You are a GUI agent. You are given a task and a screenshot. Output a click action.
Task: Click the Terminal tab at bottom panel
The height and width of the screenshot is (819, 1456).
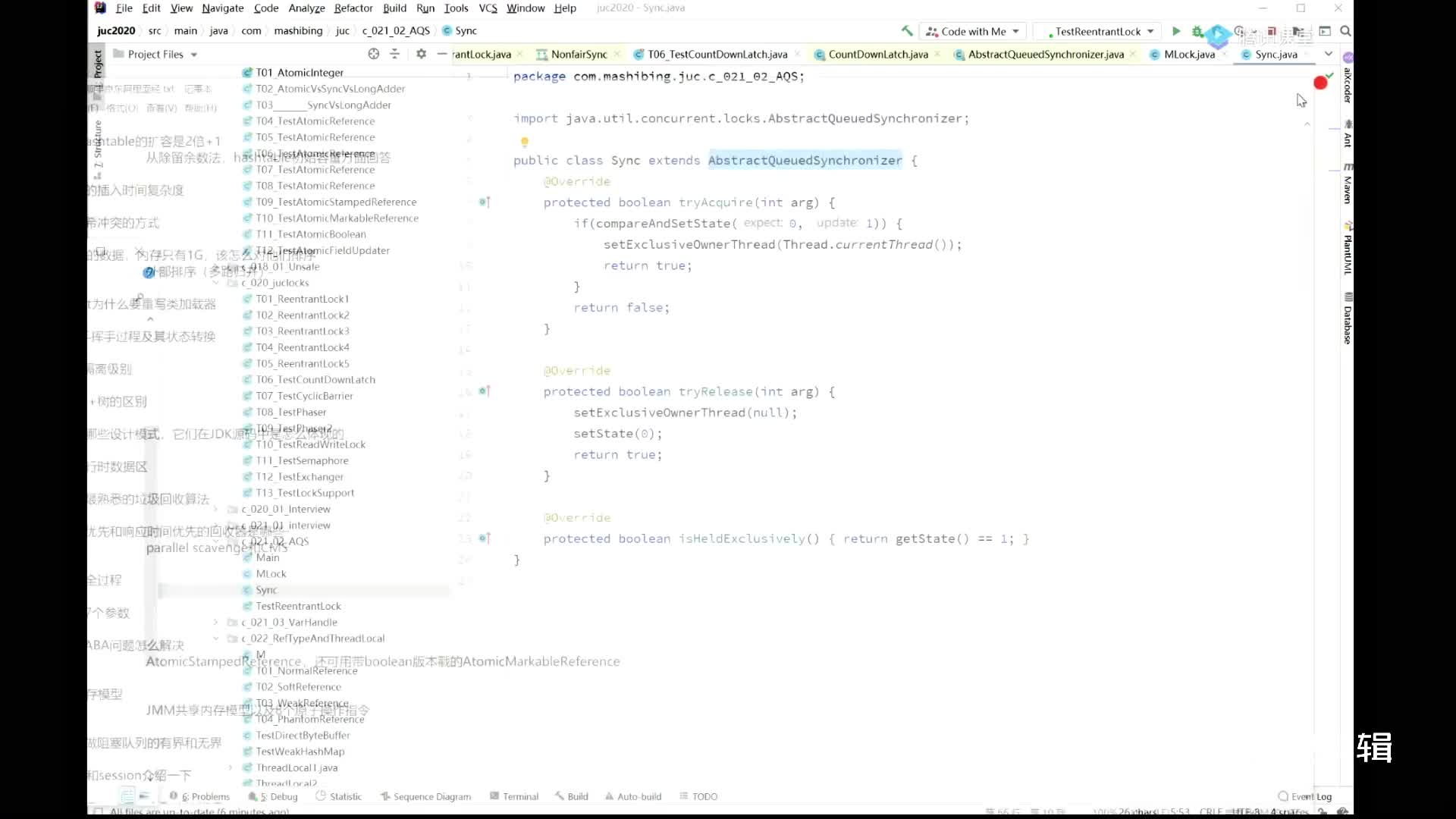coord(520,796)
